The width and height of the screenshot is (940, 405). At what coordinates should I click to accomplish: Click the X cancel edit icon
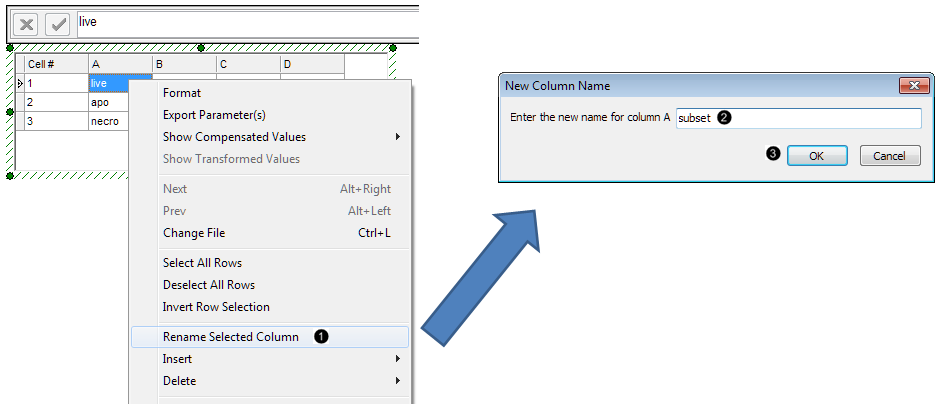pyautogui.click(x=25, y=24)
